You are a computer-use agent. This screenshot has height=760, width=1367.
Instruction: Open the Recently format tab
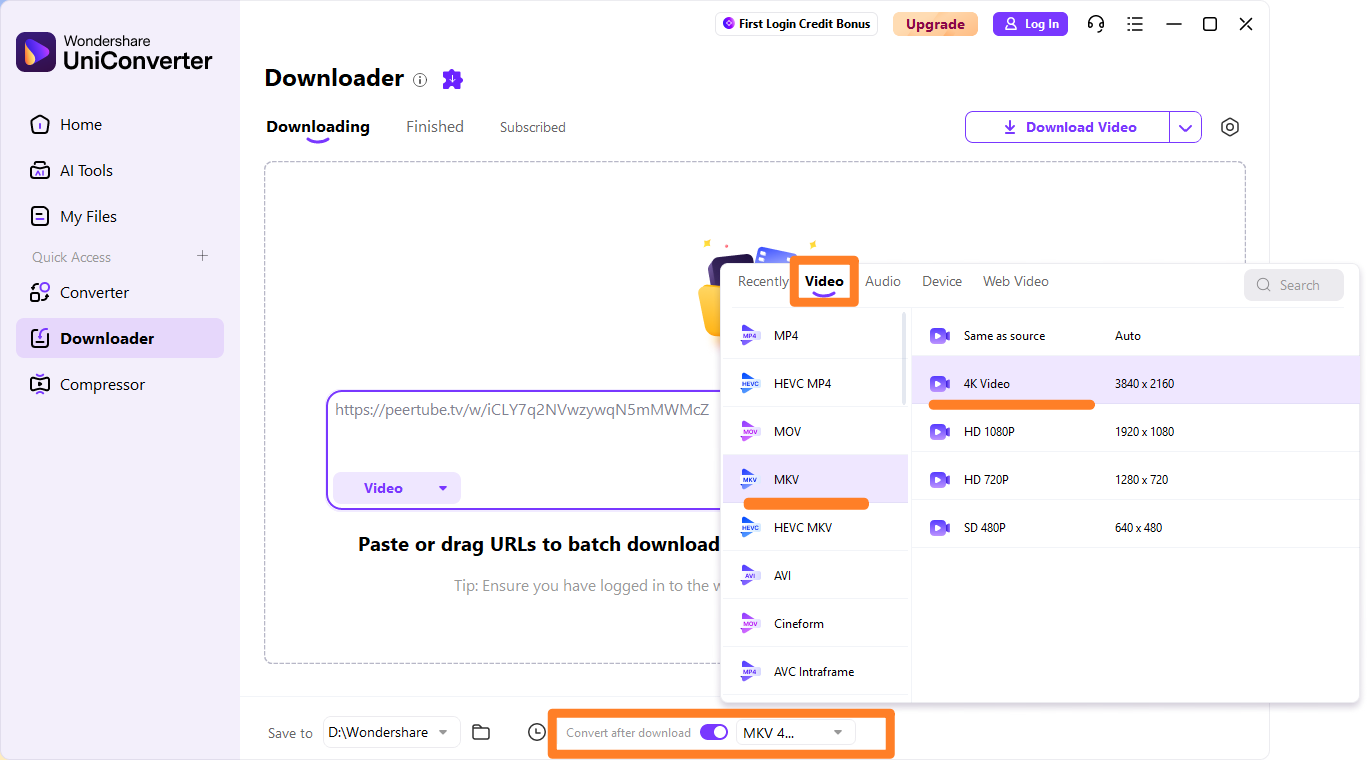click(x=763, y=282)
